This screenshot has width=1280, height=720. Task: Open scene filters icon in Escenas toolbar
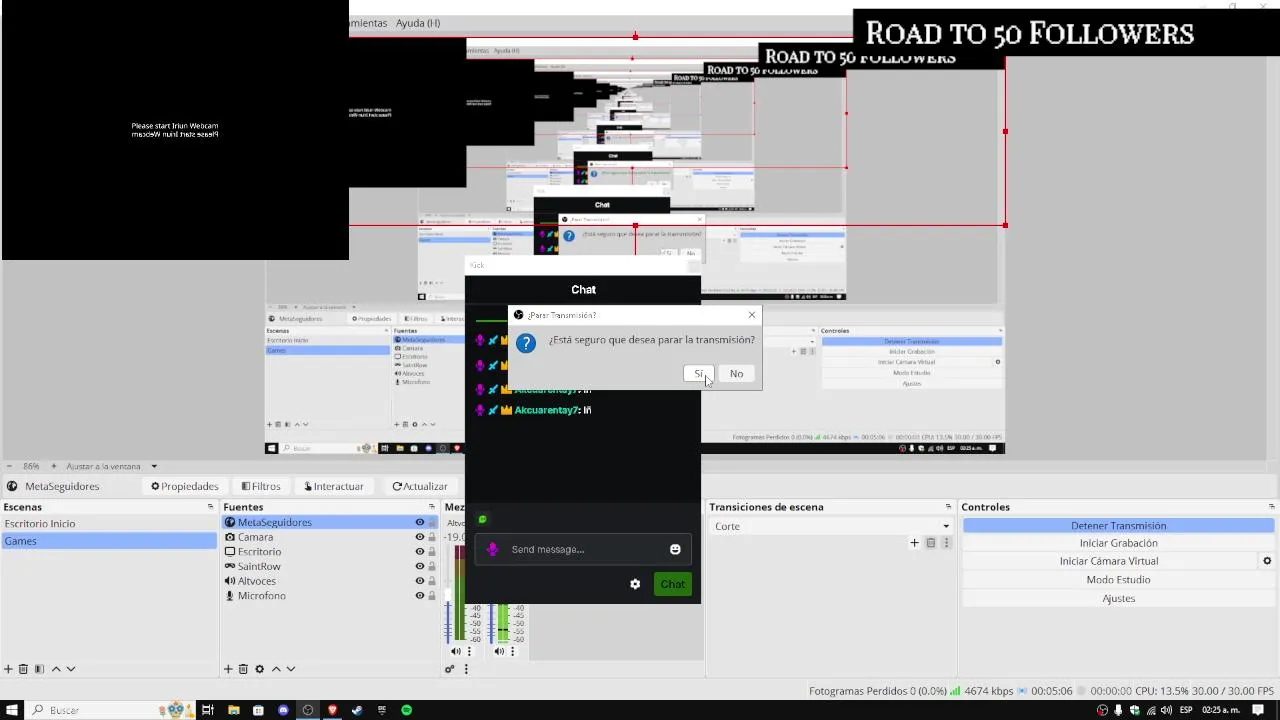(x=39, y=669)
